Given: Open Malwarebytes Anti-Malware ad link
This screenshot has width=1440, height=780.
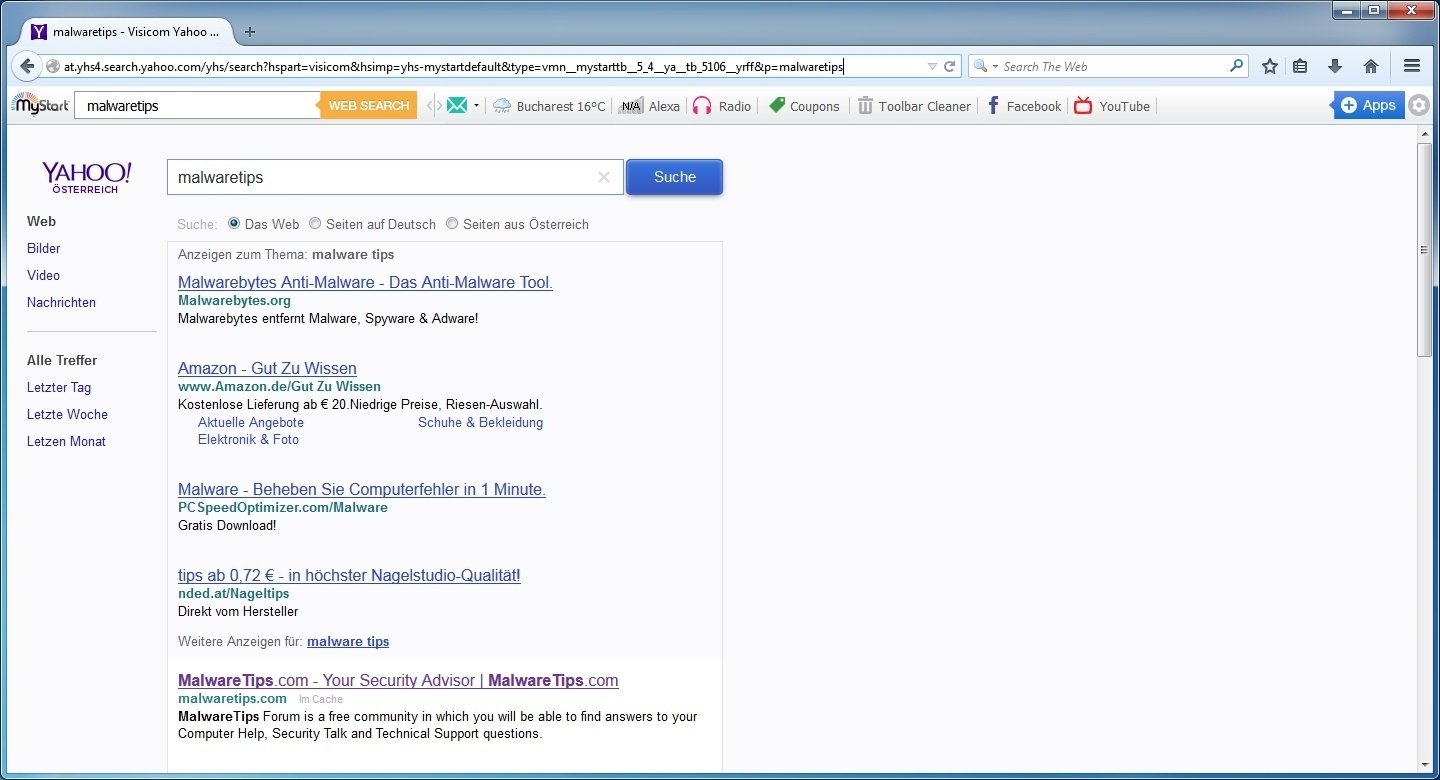Looking at the screenshot, I should point(365,282).
